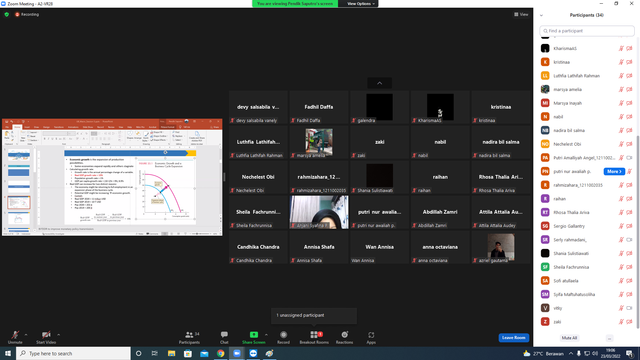Open File Explorer from taskbar
Image resolution: width=640 pixels, height=360 pixels.
[171, 353]
